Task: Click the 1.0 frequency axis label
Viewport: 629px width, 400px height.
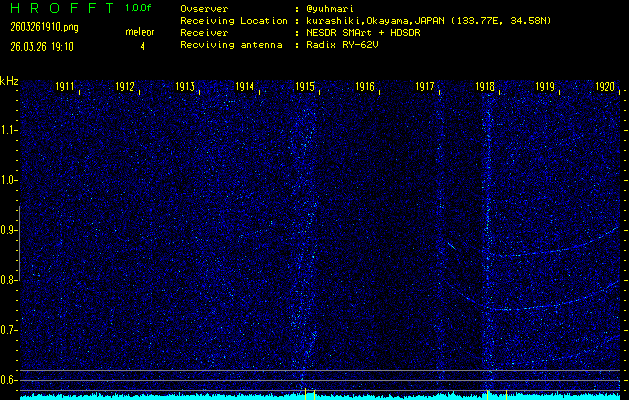Action: click(x=8, y=180)
